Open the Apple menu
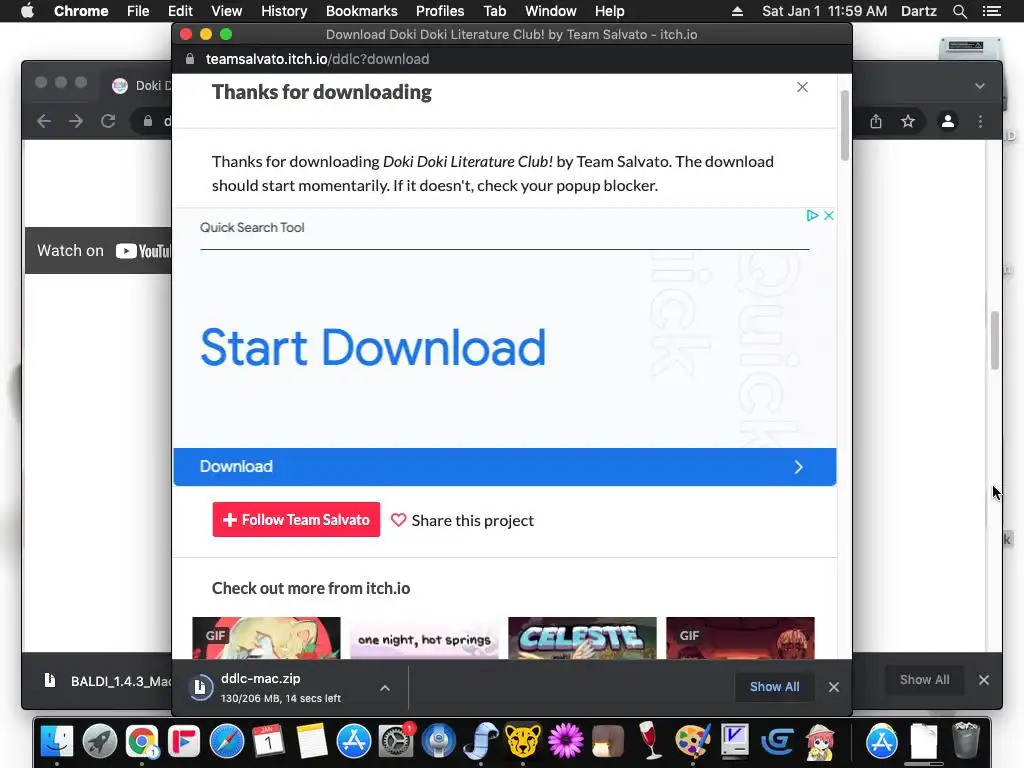1024x768 pixels. (27, 11)
